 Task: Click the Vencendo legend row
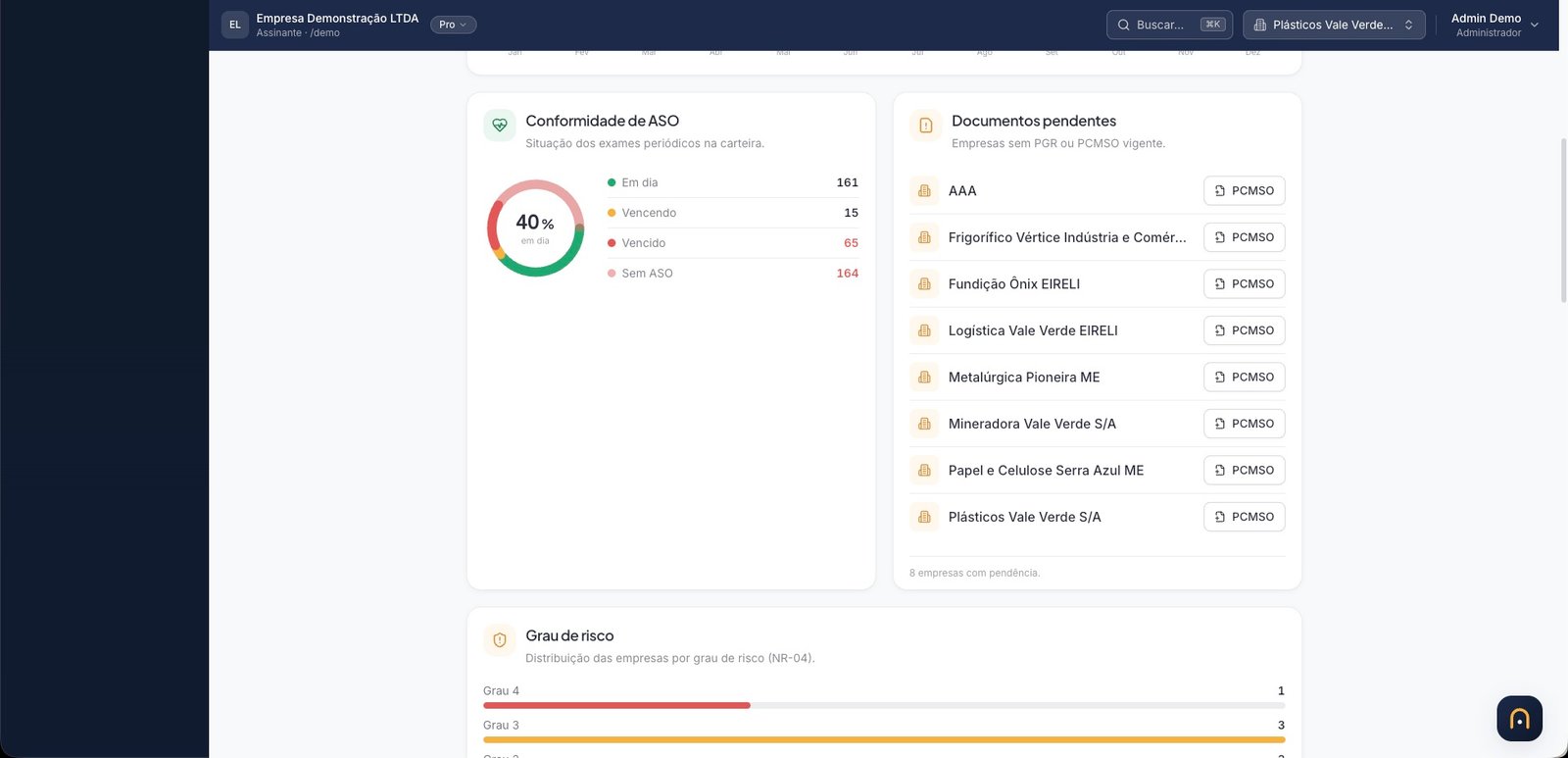tap(733, 213)
